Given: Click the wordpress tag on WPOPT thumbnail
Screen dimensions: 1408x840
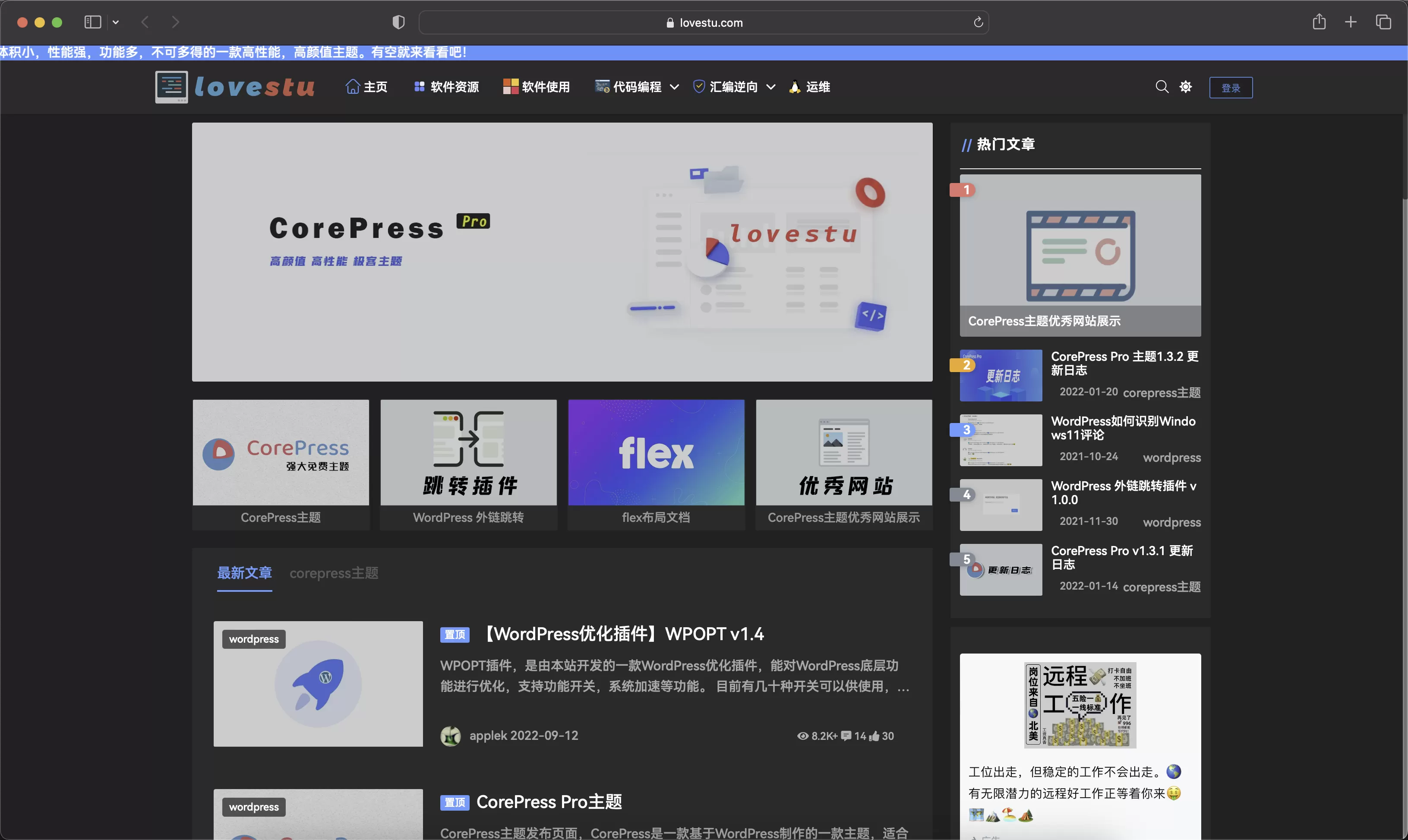Looking at the screenshot, I should [253, 639].
